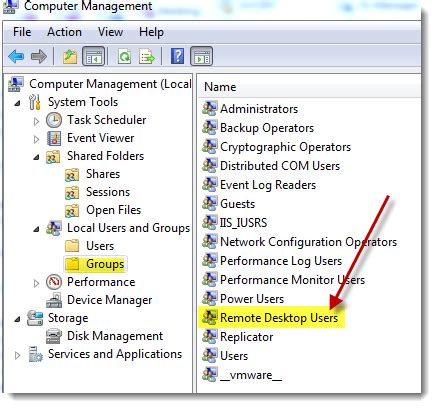Select the Event Log Readers group
Viewport: 436px width, 408px height.
(268, 185)
